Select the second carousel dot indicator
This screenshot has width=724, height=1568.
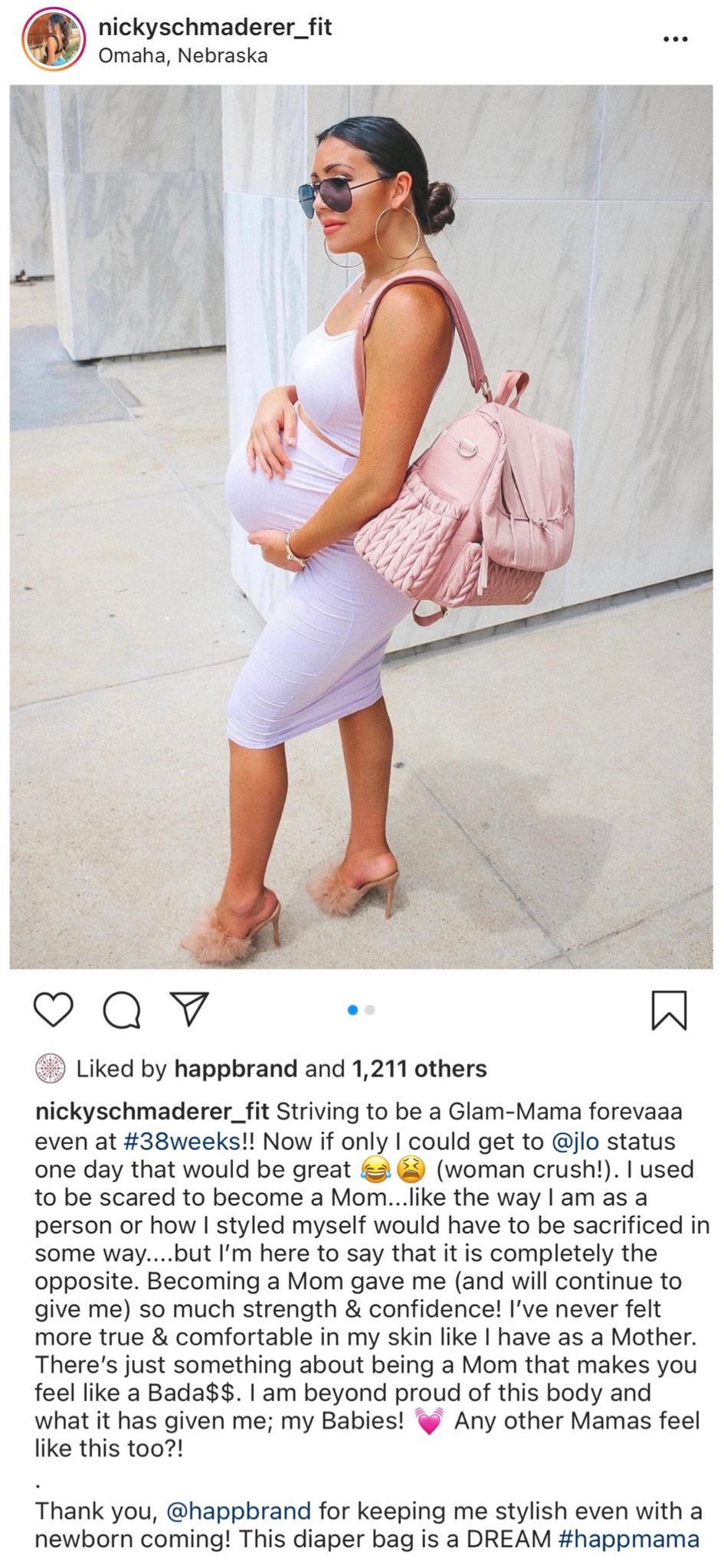click(x=370, y=1010)
